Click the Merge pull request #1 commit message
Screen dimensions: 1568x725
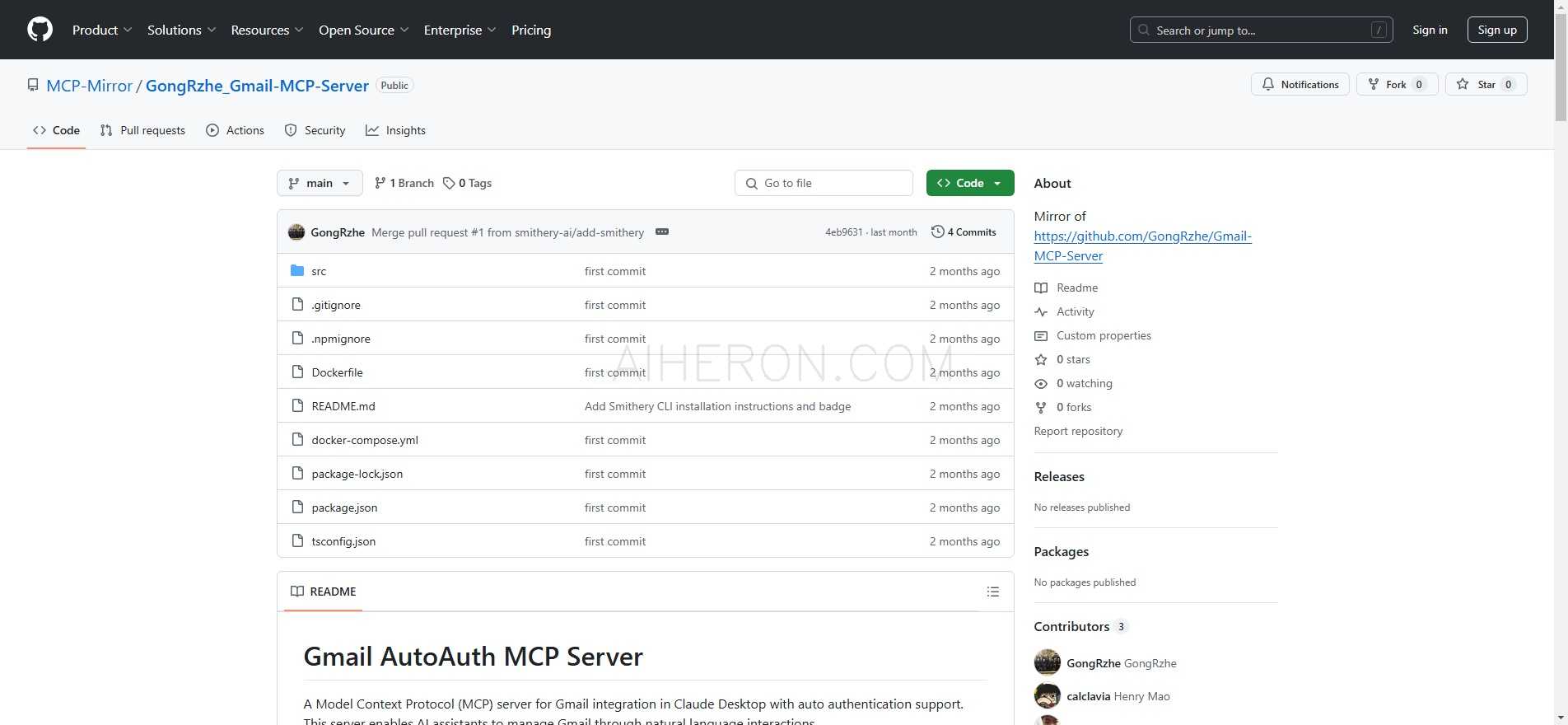click(x=507, y=232)
